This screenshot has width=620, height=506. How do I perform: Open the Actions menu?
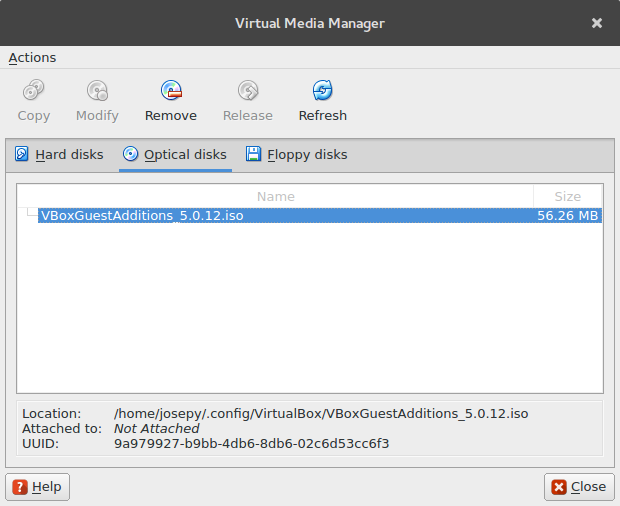(32, 58)
